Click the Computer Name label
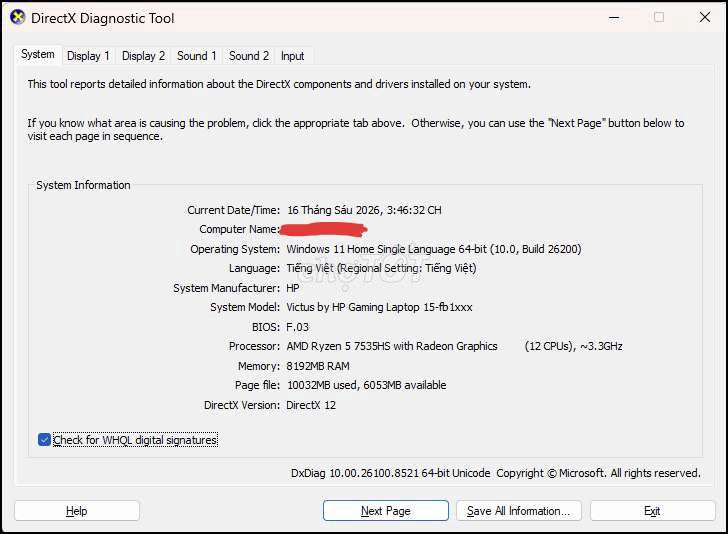 coord(240,229)
